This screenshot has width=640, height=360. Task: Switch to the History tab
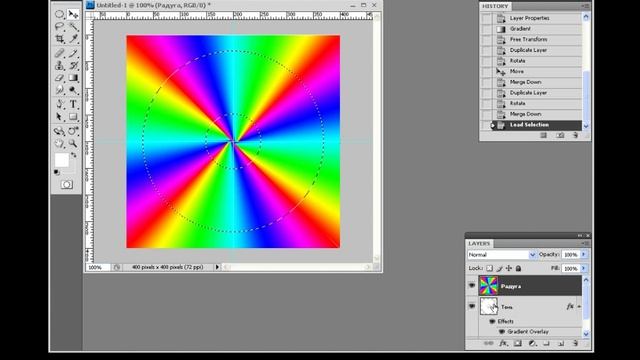(495, 6)
